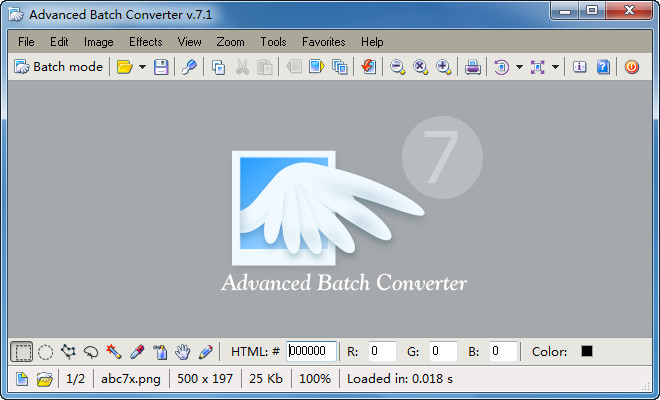
Task: Save the image with the floppy disk icon
Action: 161,67
